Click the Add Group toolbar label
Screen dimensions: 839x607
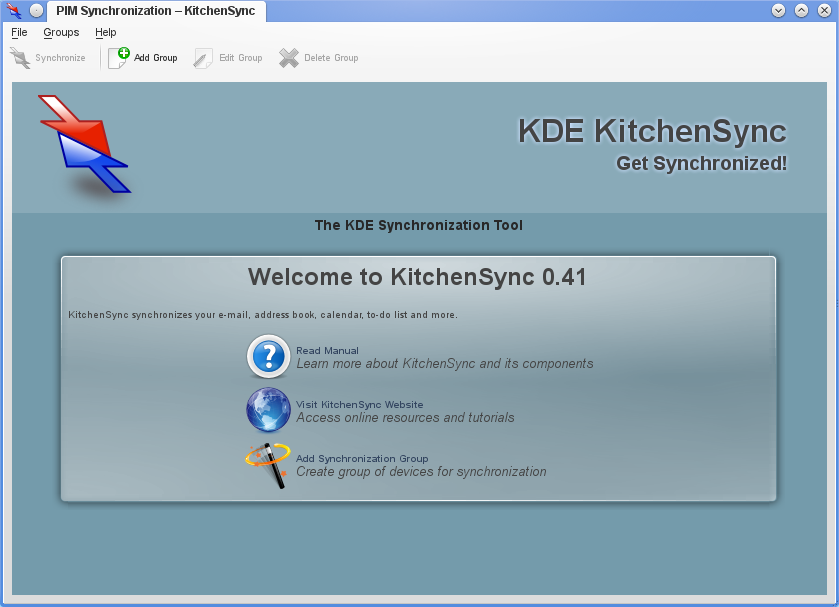(155, 58)
